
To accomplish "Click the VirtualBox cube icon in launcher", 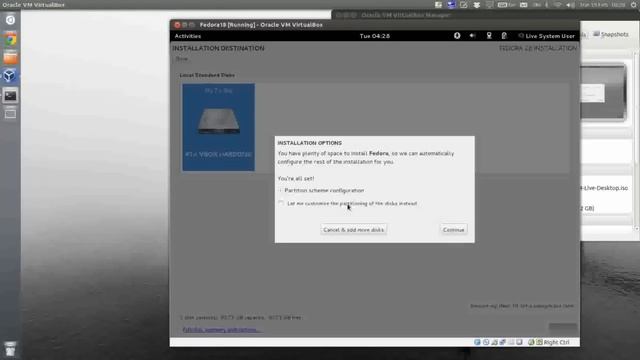I will pos(10,76).
